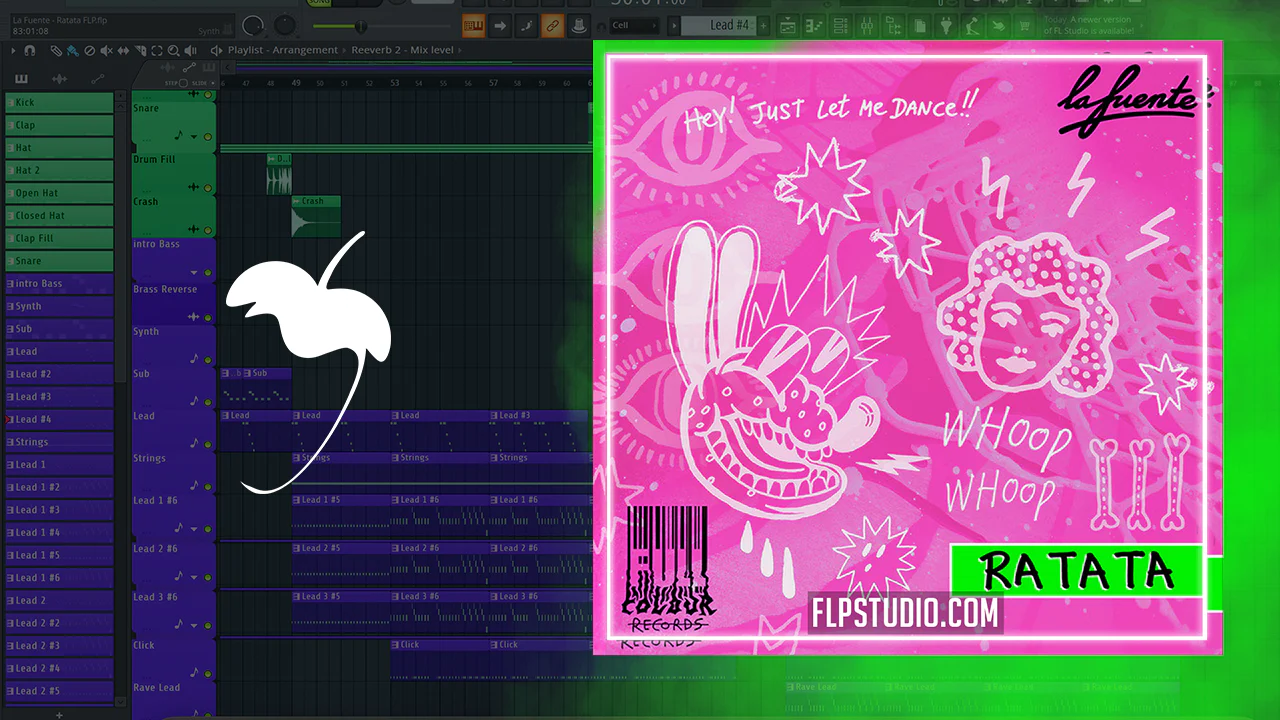Select the Draw pencil tool
The height and width of the screenshot is (720, 1280).
[56, 50]
